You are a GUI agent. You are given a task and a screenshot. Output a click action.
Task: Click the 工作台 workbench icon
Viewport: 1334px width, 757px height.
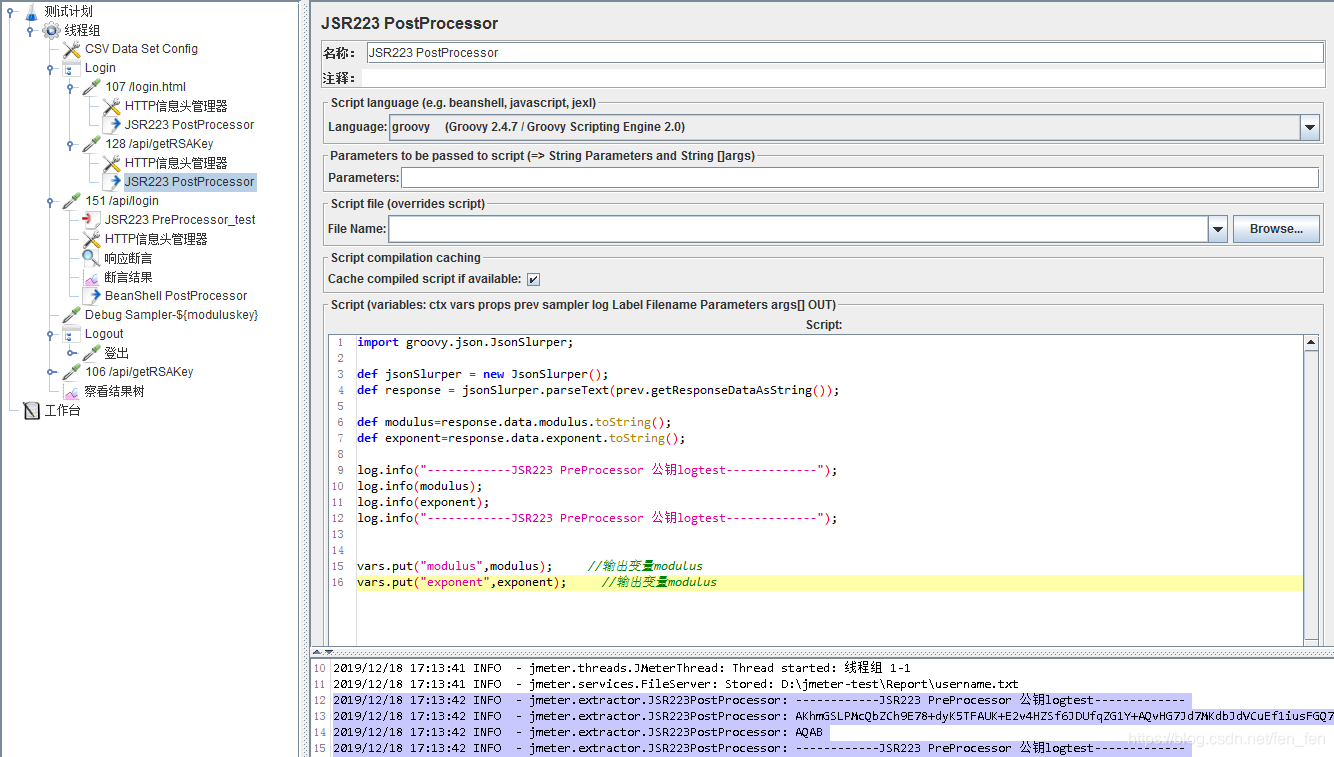pyautogui.click(x=30, y=410)
